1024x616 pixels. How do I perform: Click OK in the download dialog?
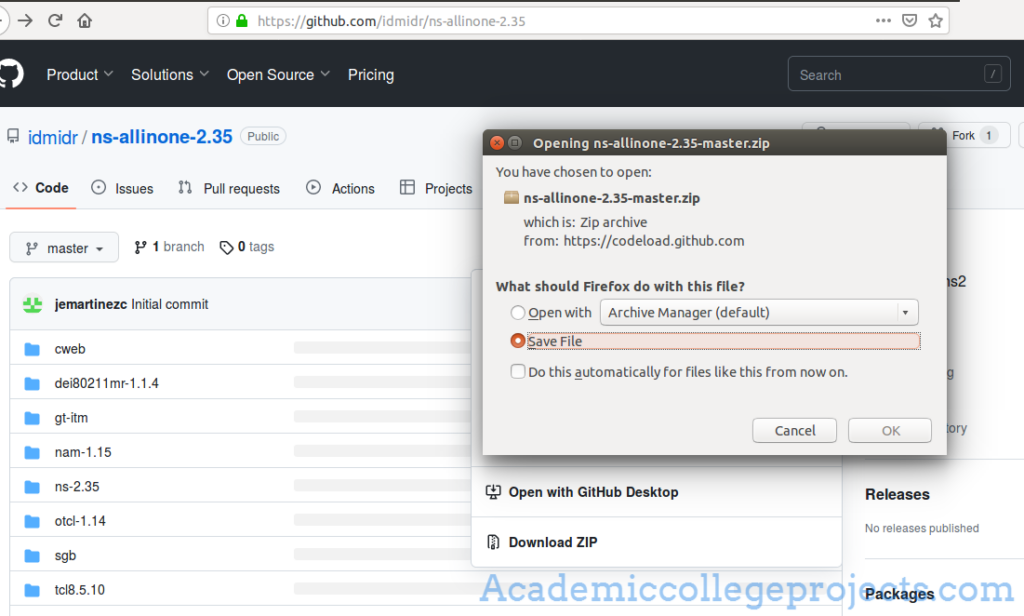[x=890, y=430]
